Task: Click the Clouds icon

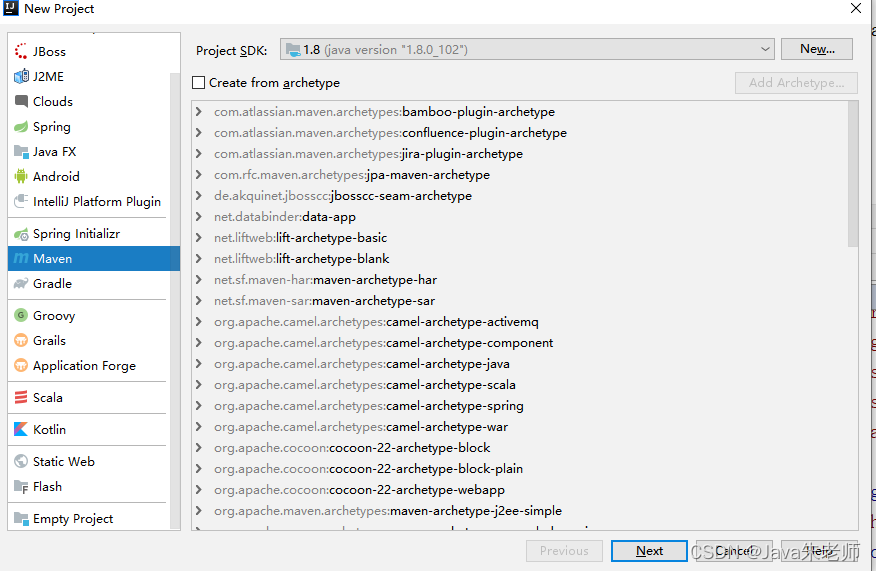Action: 21,101
